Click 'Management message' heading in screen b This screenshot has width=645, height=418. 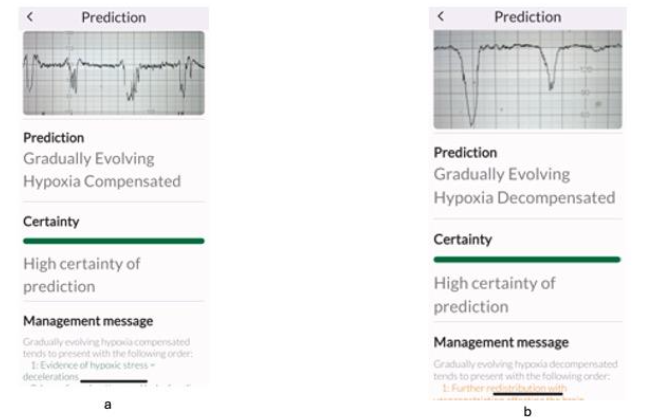coord(501,342)
